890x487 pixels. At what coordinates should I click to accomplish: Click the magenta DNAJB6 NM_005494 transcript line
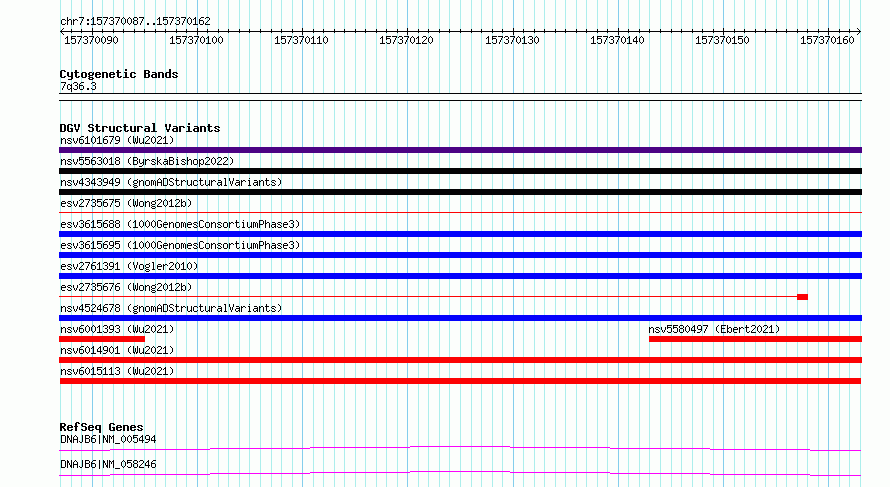tap(460, 448)
